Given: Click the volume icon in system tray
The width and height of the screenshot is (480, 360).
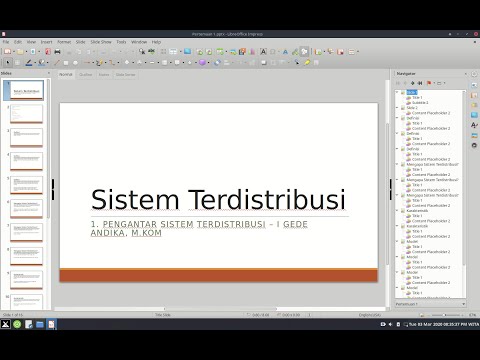Looking at the screenshot, I should point(390,324).
